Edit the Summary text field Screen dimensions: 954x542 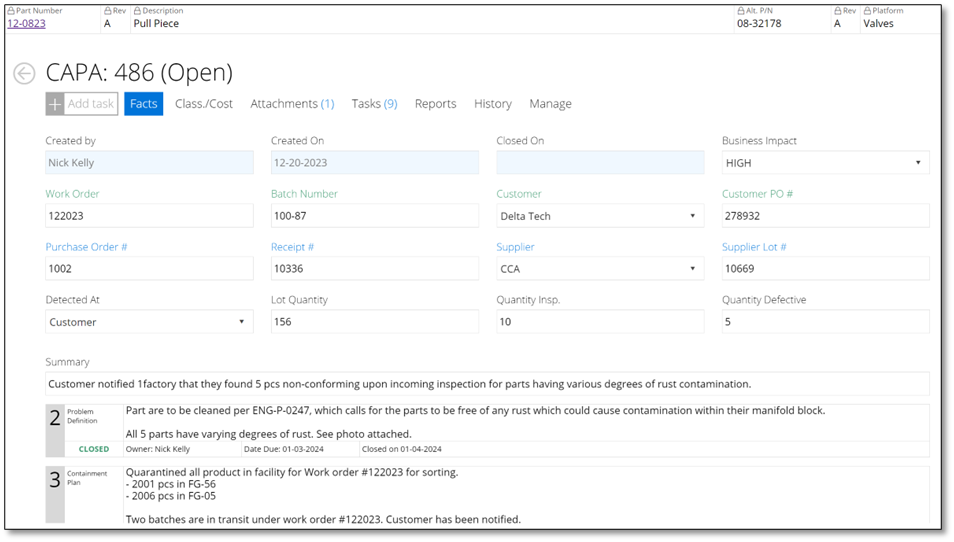(487, 384)
